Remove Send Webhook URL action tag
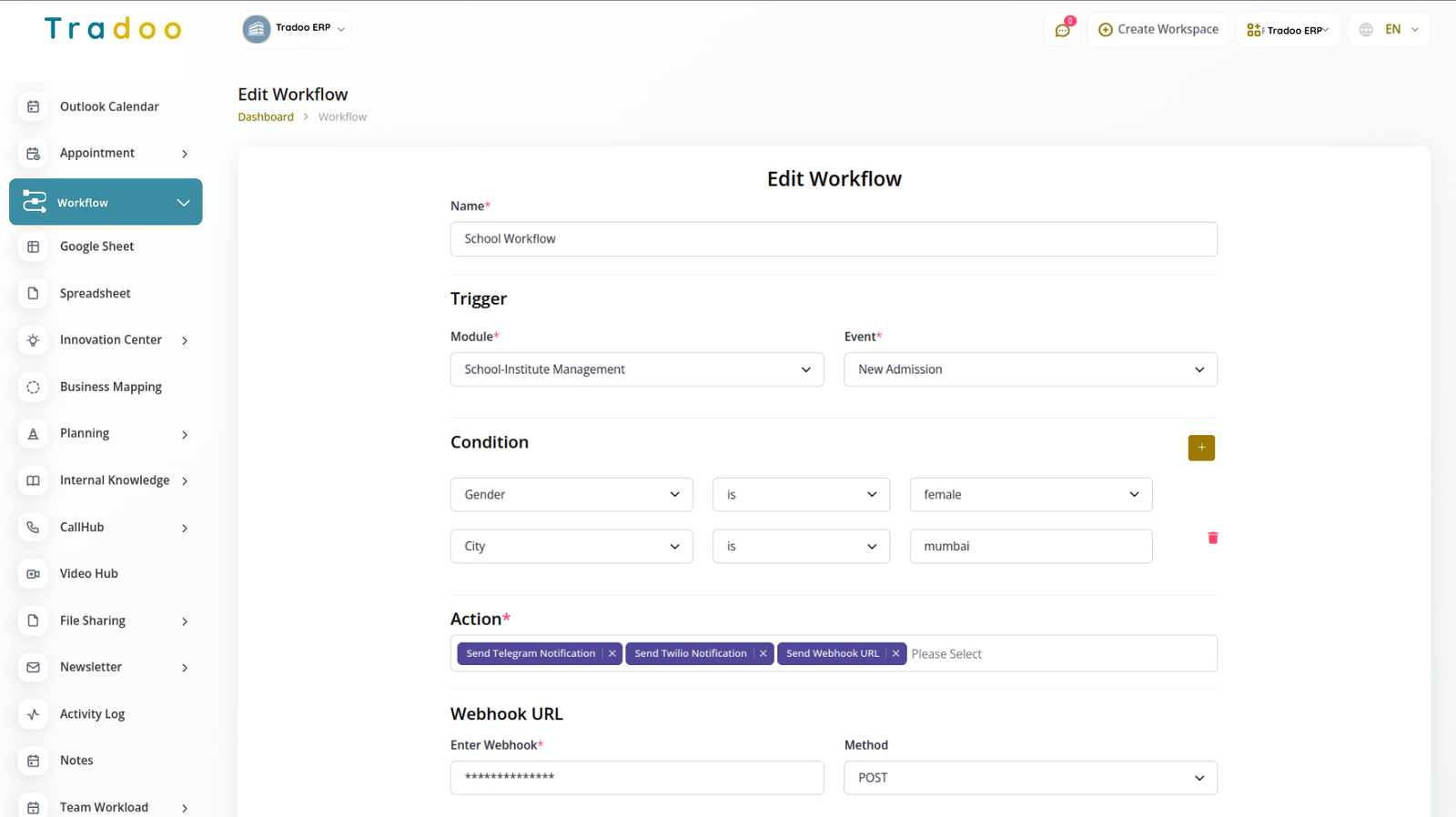The image size is (1456, 817). tap(895, 654)
